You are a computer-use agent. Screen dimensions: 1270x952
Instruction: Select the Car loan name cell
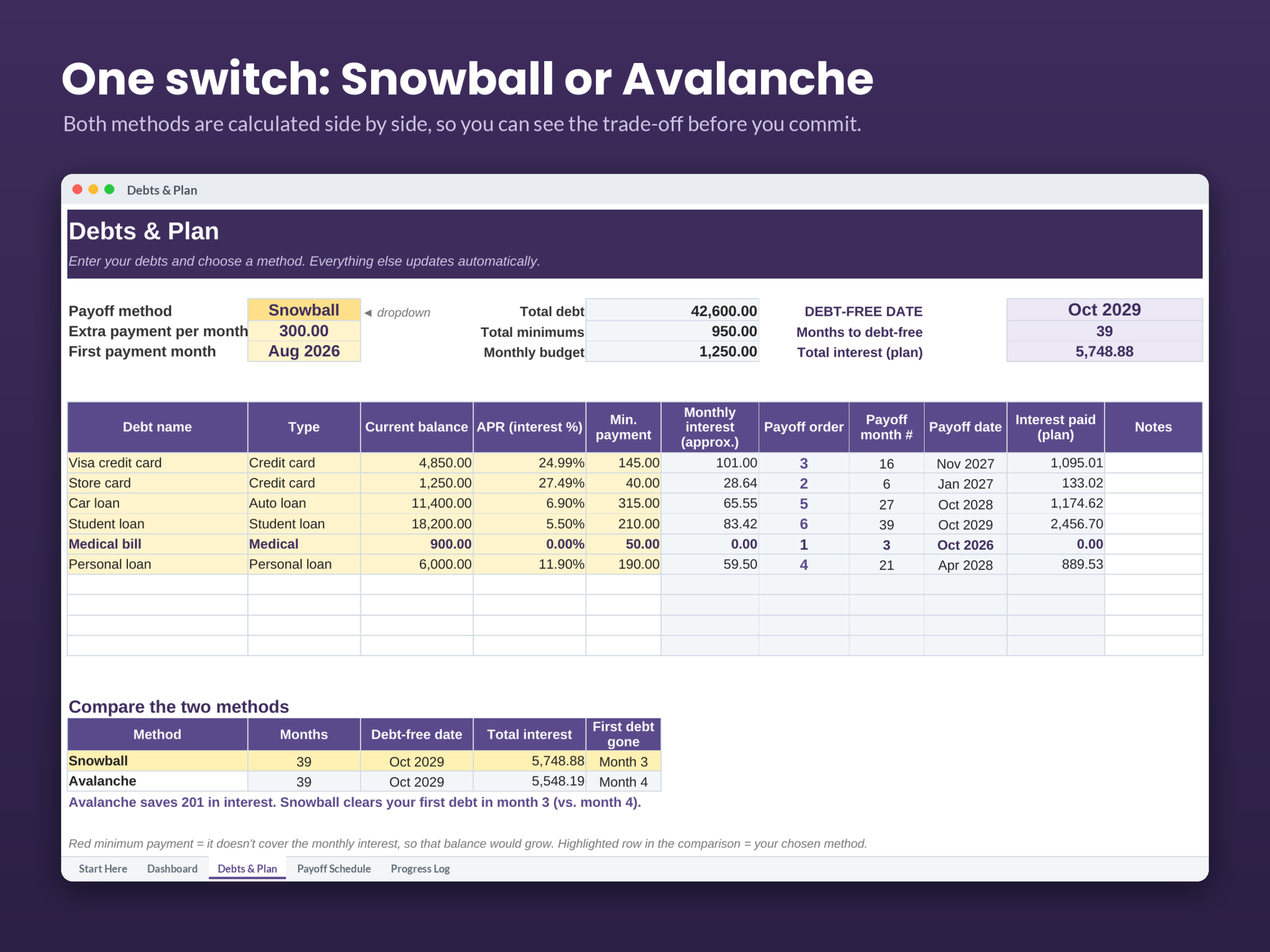157,503
